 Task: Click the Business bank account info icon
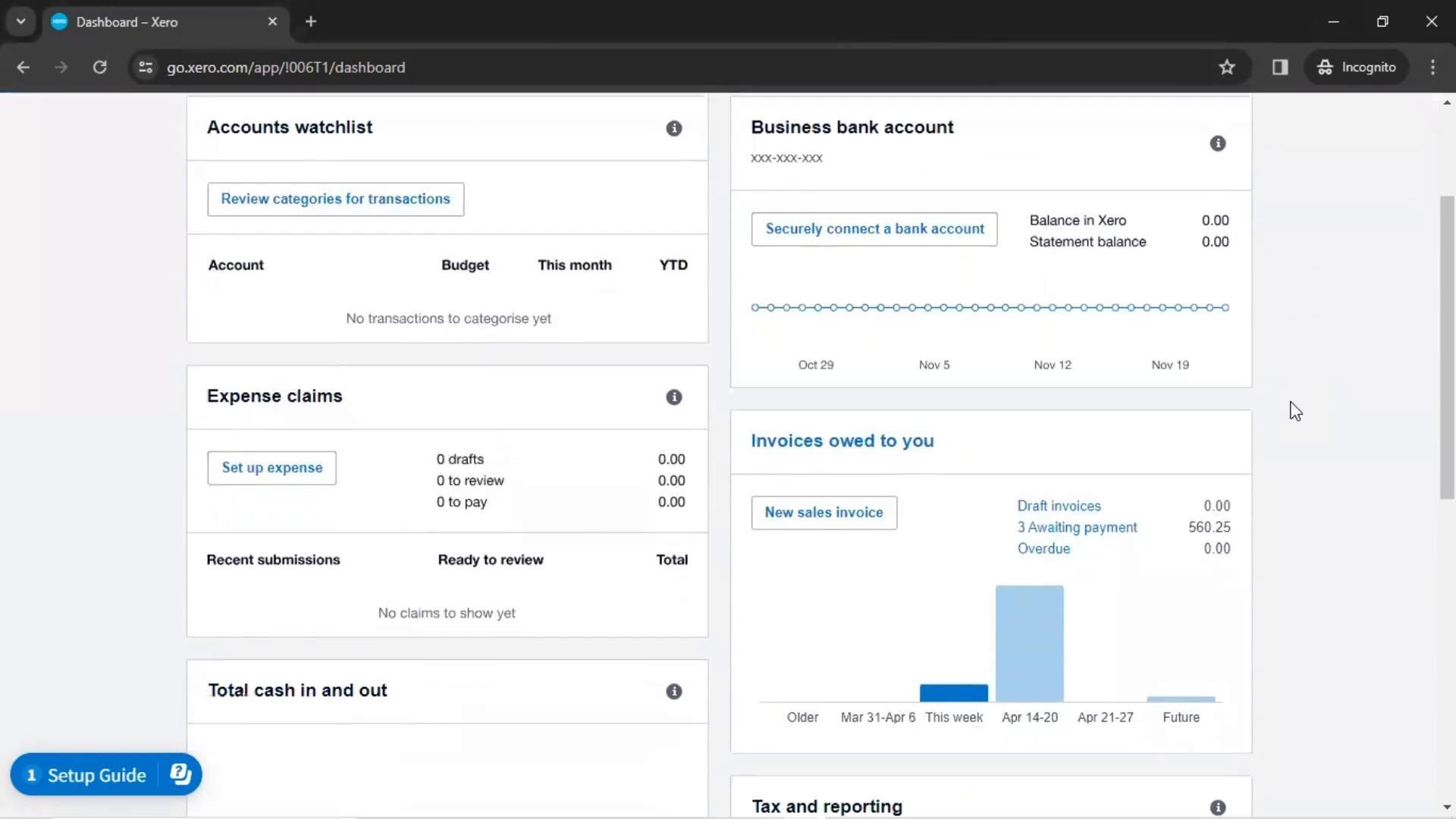click(x=1217, y=143)
